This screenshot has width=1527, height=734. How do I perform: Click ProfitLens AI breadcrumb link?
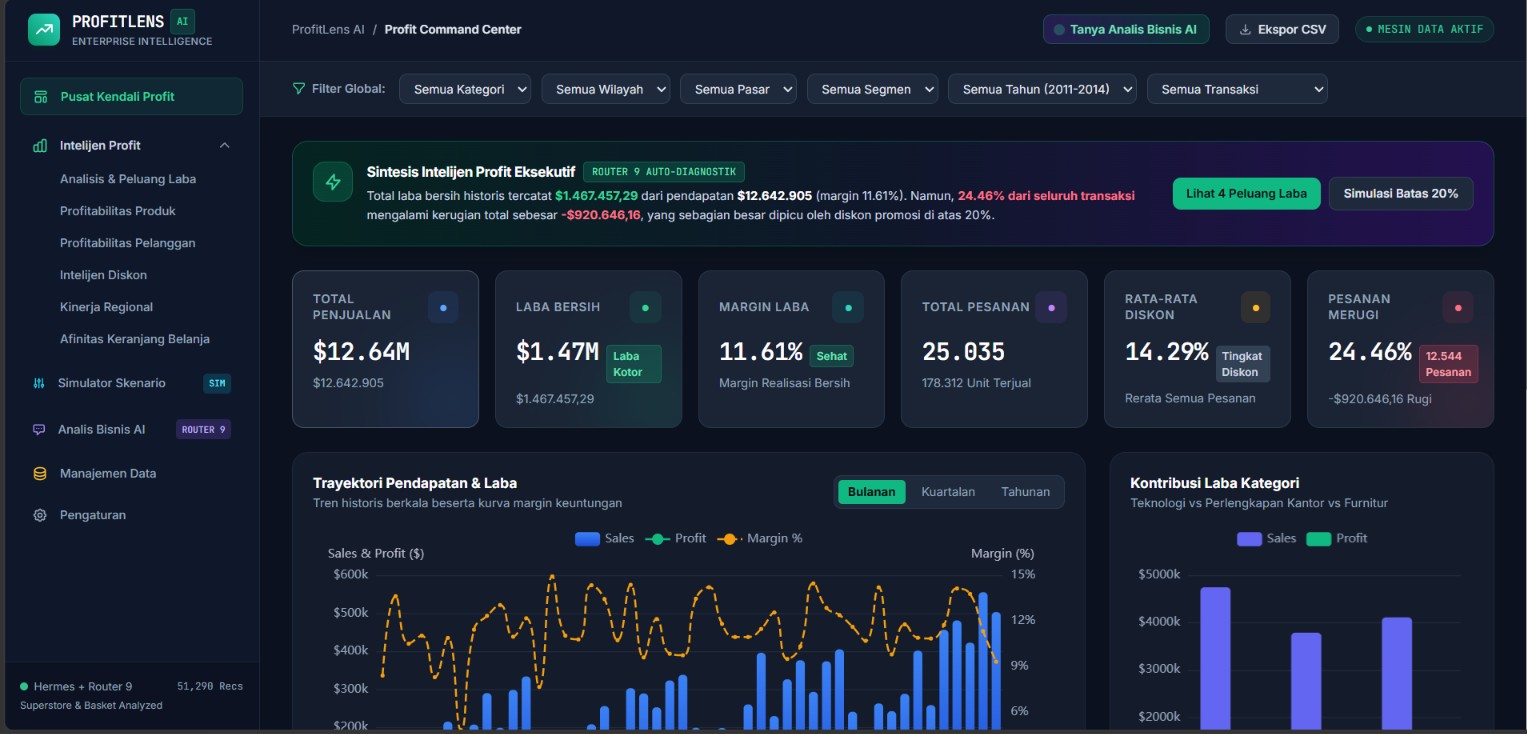coord(328,30)
